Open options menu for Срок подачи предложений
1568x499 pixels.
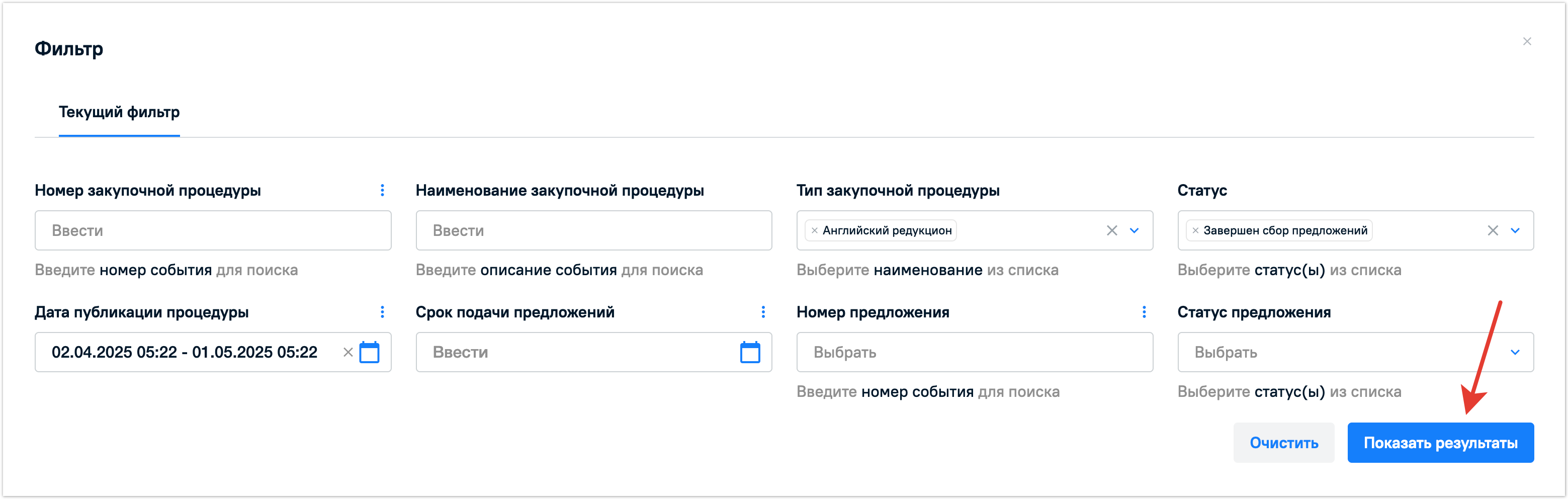763,312
